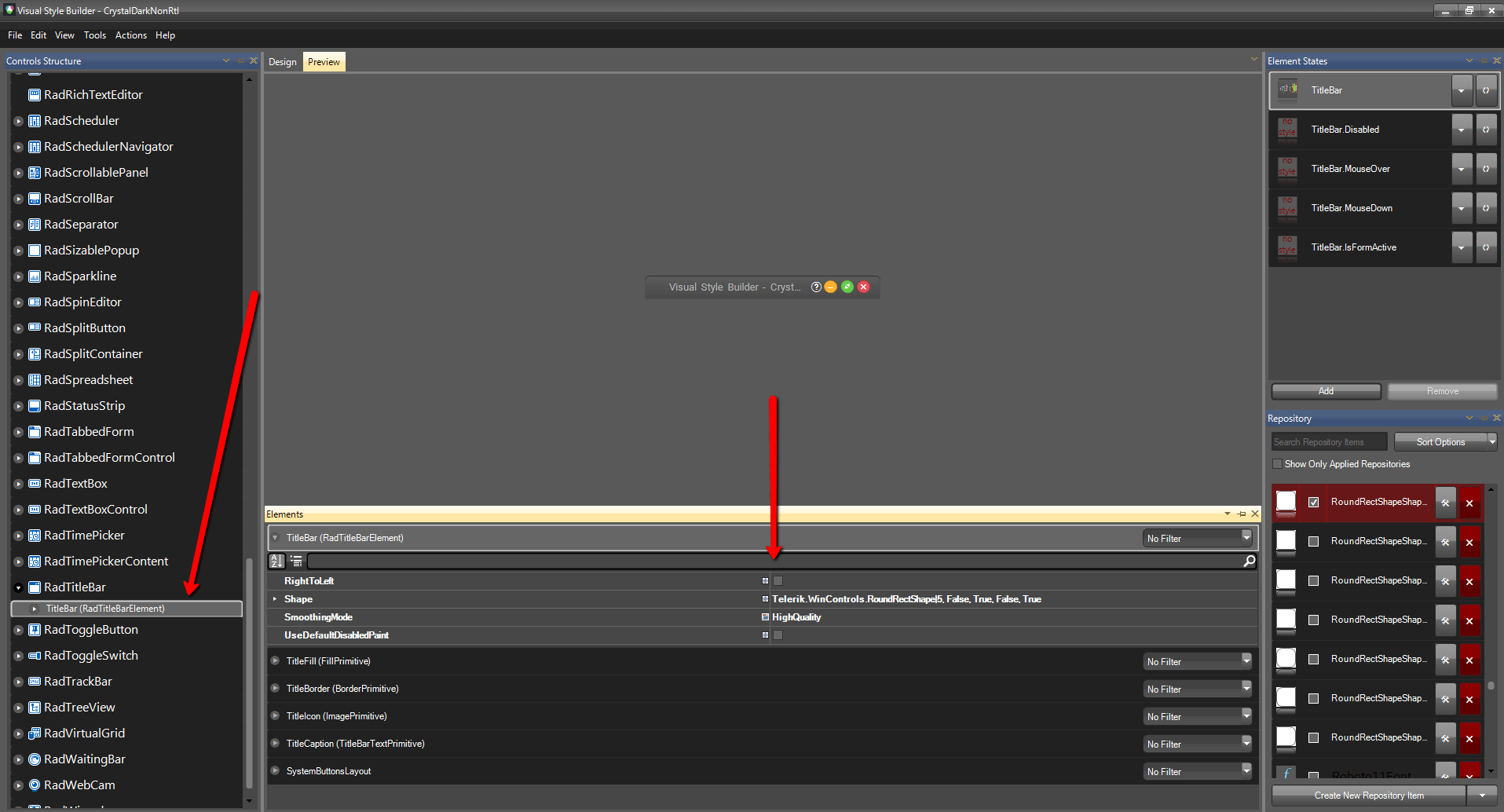This screenshot has width=1504, height=812.
Task: Click the reset button for TitleBar.MouseDown state
Action: pos(1486,208)
